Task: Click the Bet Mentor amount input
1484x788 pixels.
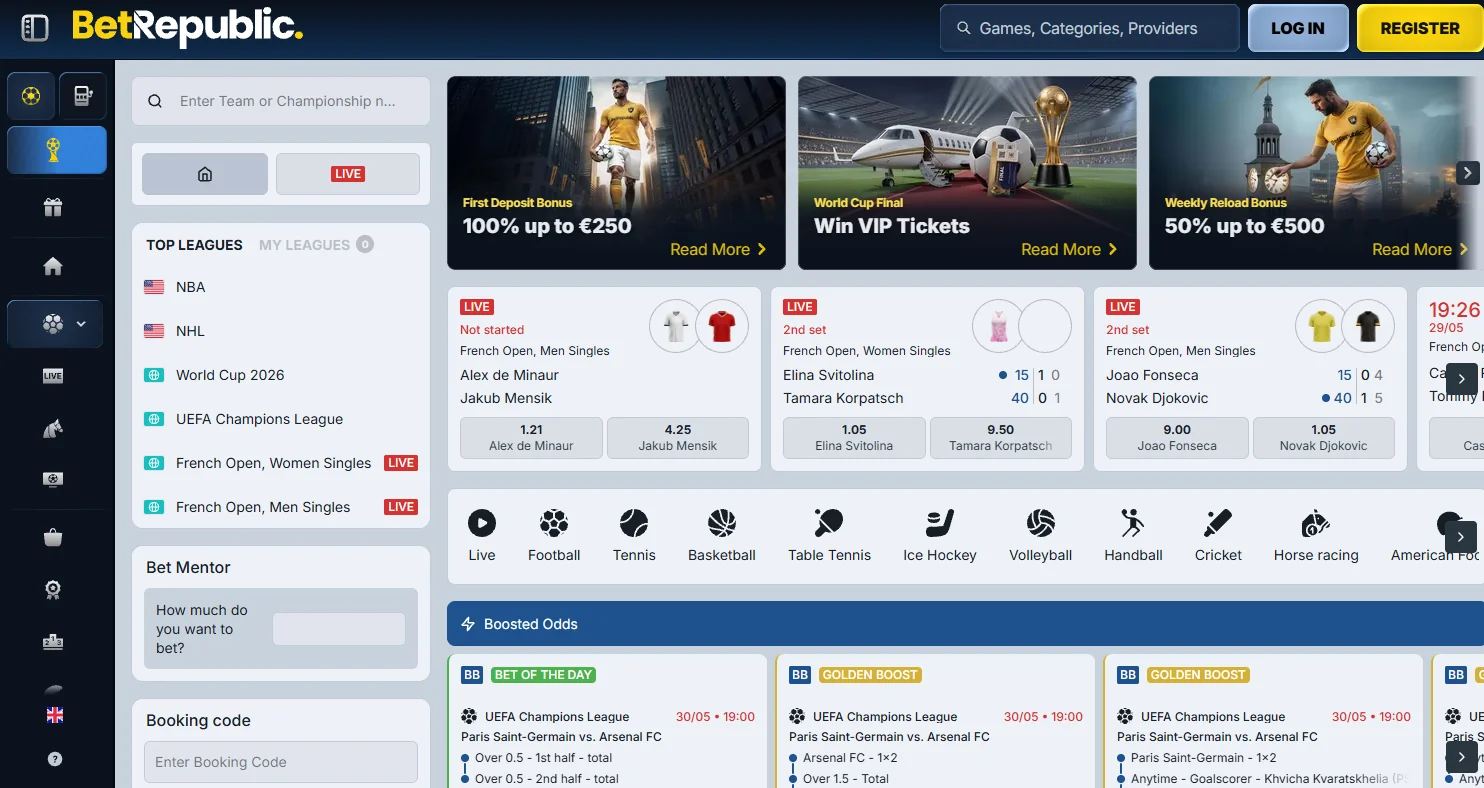Action: [339, 629]
